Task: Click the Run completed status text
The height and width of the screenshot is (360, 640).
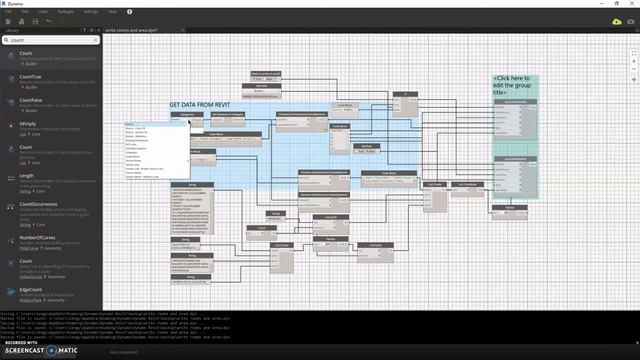Action: [x=124, y=352]
